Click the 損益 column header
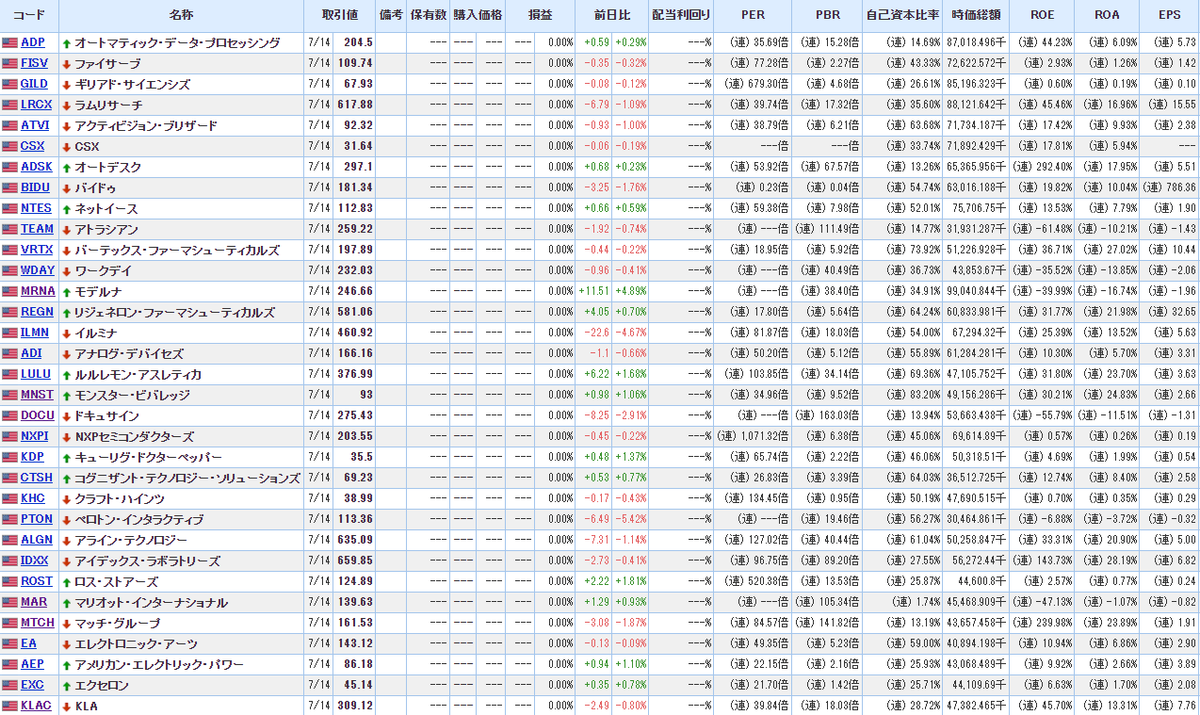 coord(540,16)
